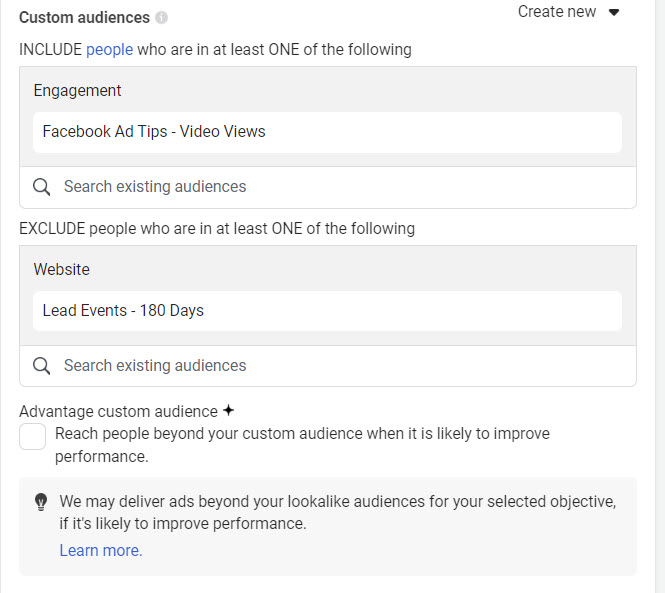Open the Learn more link
The height and width of the screenshot is (593, 665).
coord(101,550)
